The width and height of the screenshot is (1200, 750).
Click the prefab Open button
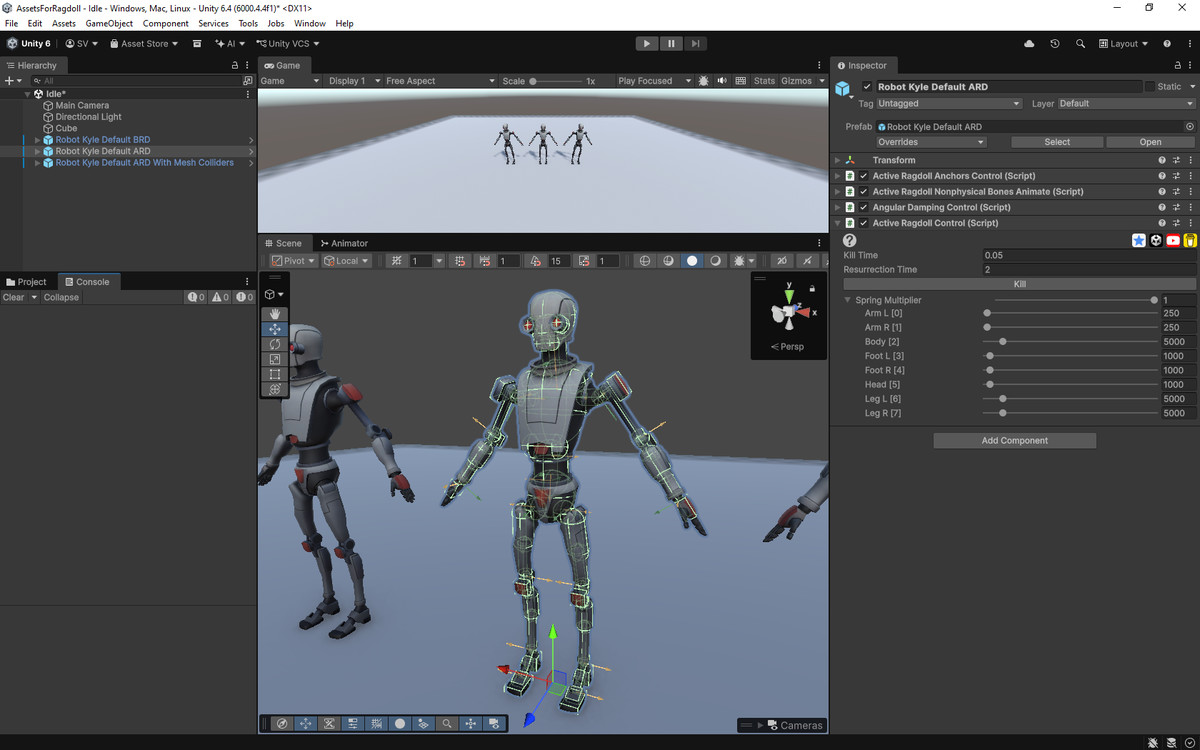coord(1151,142)
